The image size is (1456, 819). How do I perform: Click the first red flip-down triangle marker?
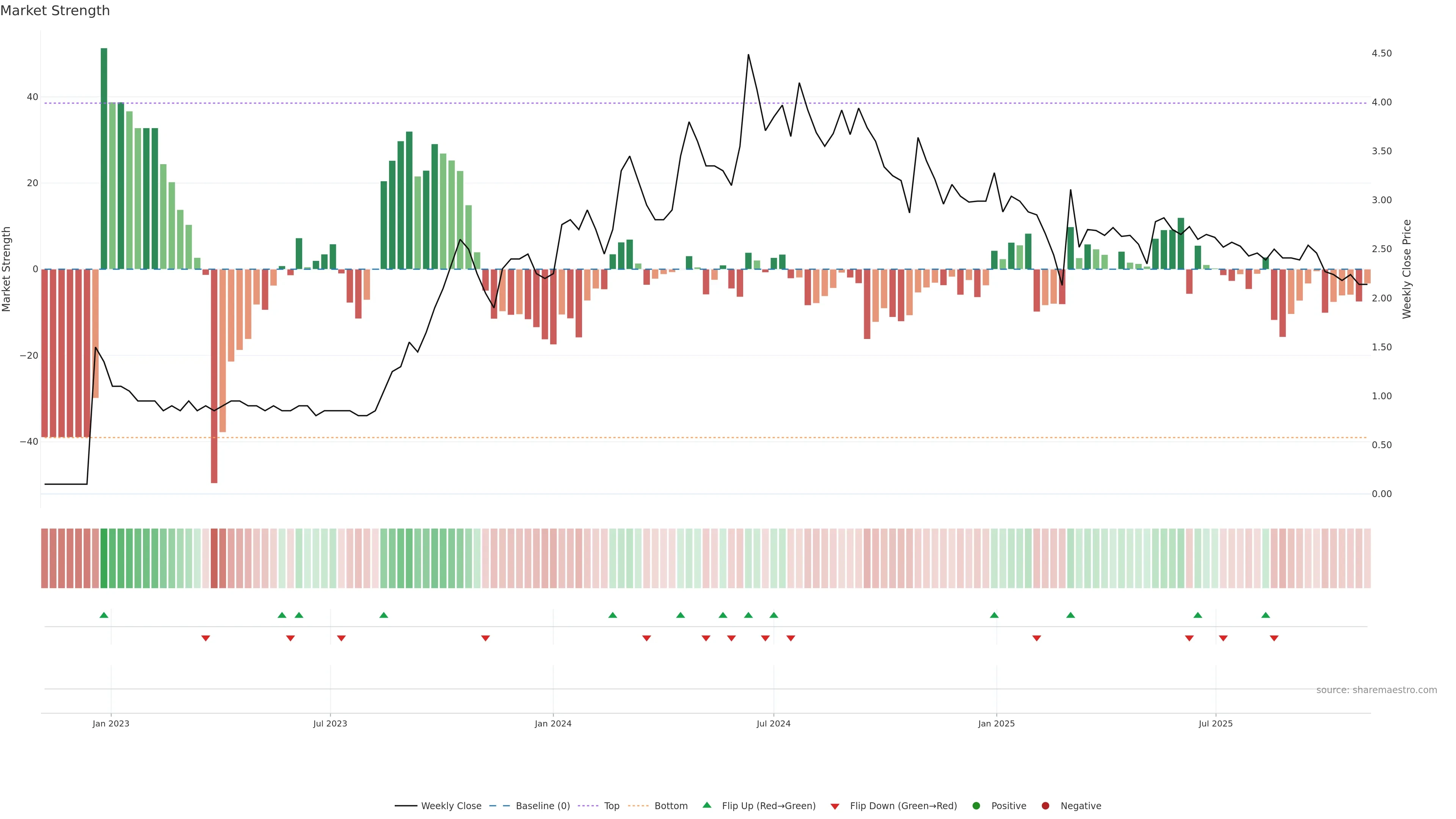coord(206,638)
